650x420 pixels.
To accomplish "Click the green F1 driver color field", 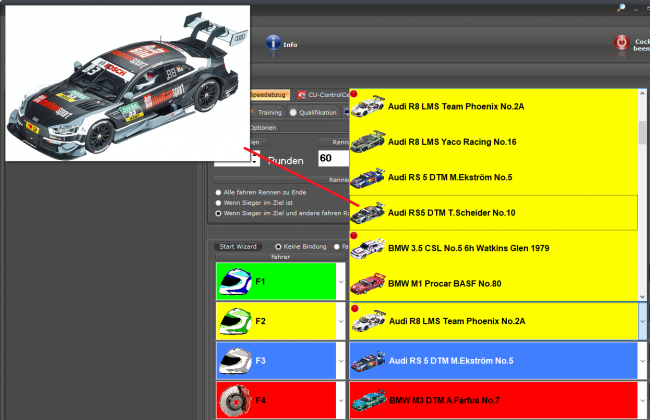I will click(276, 282).
